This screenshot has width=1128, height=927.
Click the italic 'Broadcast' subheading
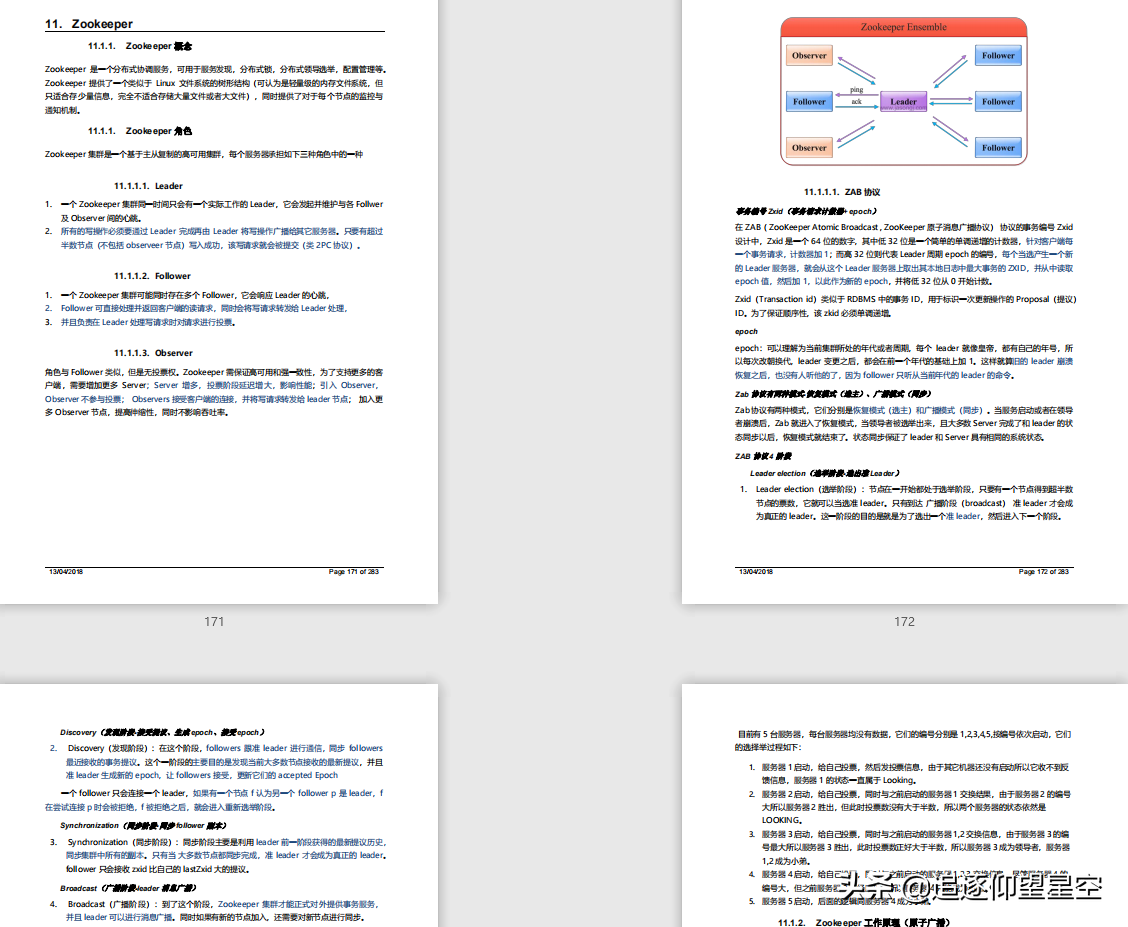pyautogui.click(x=128, y=888)
